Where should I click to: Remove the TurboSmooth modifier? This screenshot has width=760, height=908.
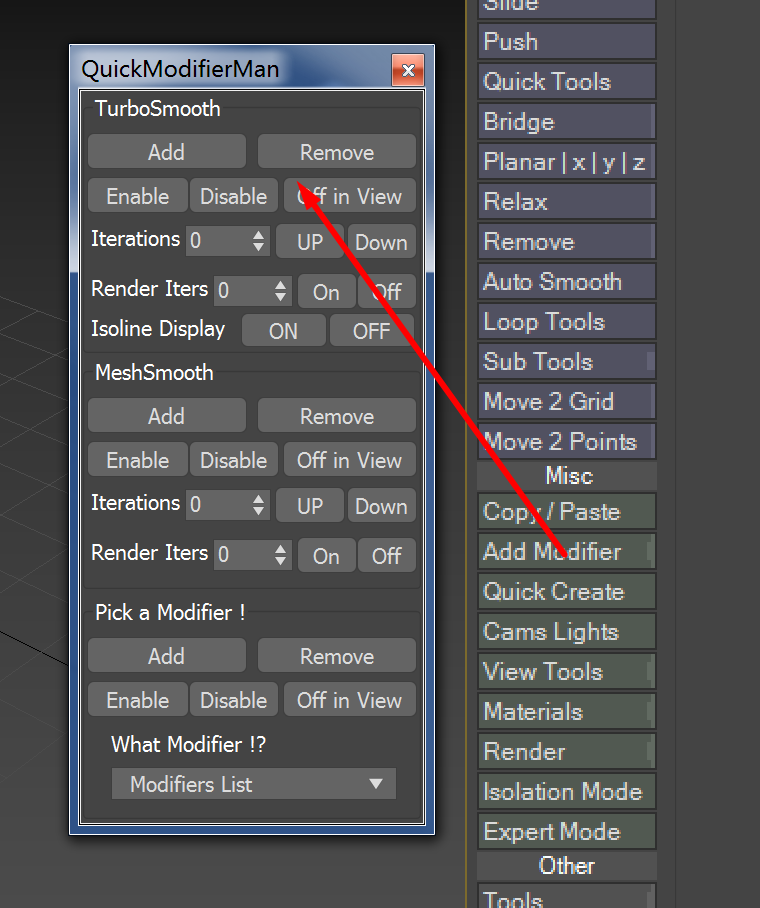pyautogui.click(x=337, y=152)
